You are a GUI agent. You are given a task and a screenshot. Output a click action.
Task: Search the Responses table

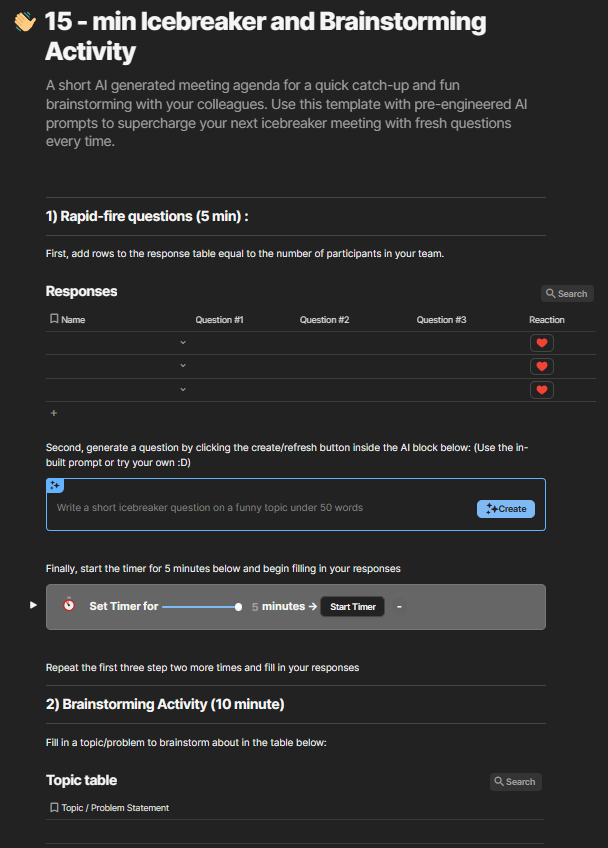pyautogui.click(x=566, y=294)
